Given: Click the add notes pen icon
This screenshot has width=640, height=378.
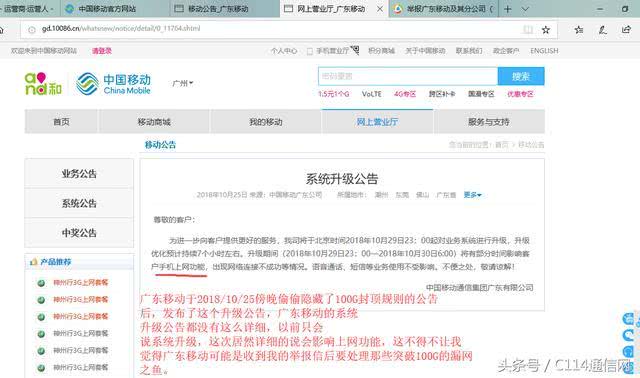Looking at the screenshot, I should tap(602, 29).
